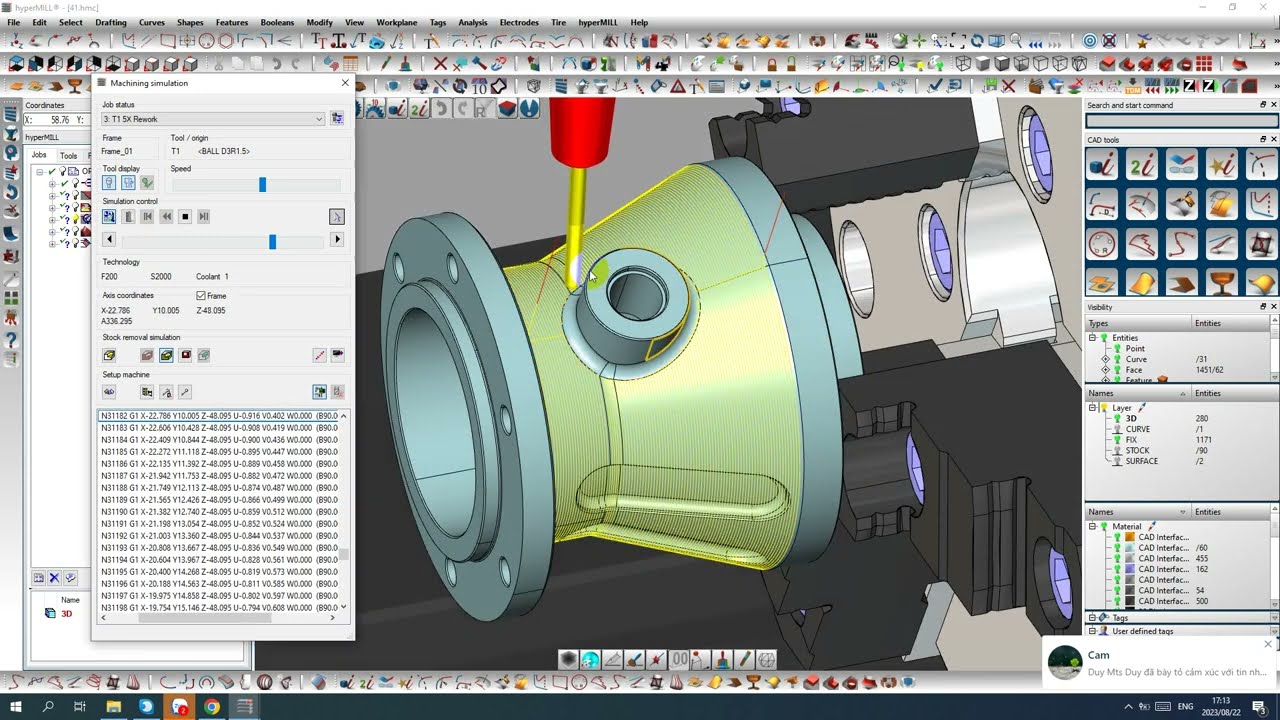Click the wrench icon in Setup machine
This screenshot has width=1280, height=720.
pyautogui.click(x=185, y=392)
